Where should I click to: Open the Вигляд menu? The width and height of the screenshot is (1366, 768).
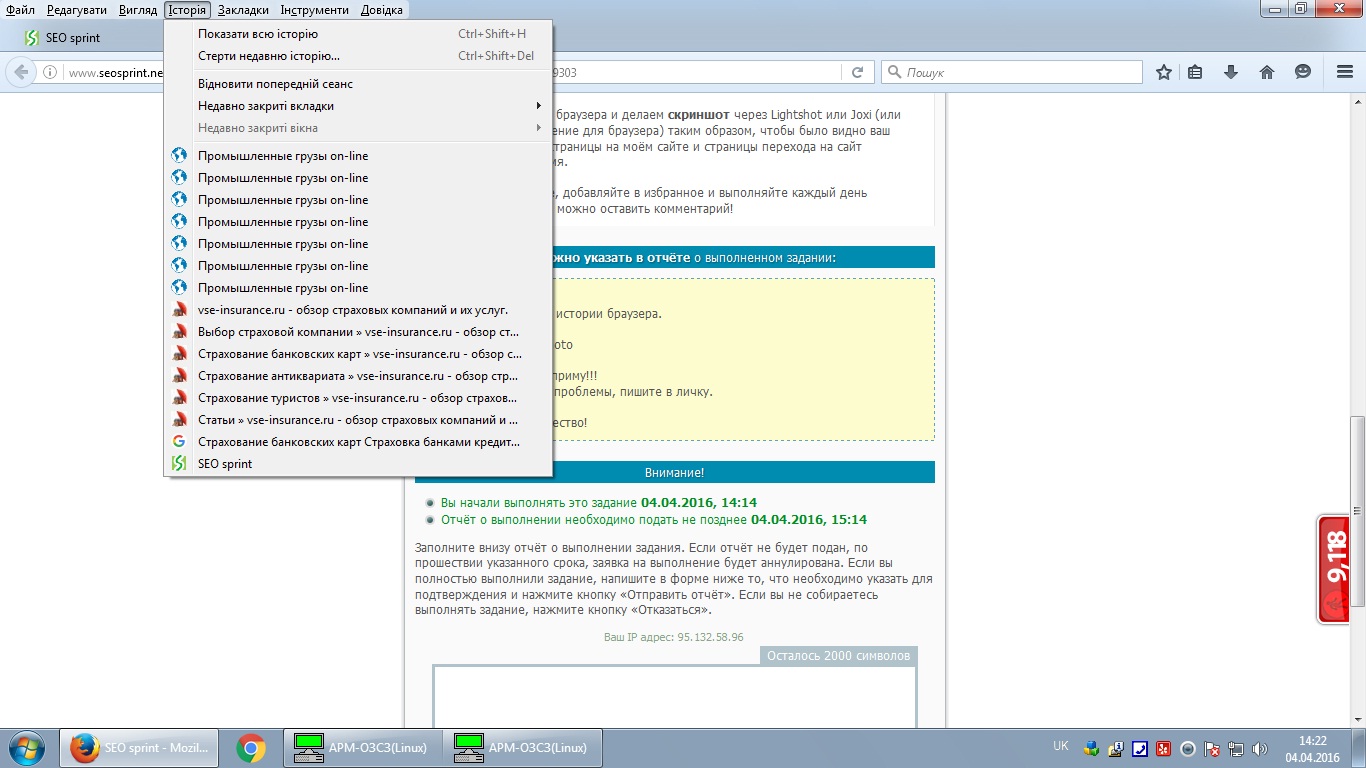pos(138,10)
